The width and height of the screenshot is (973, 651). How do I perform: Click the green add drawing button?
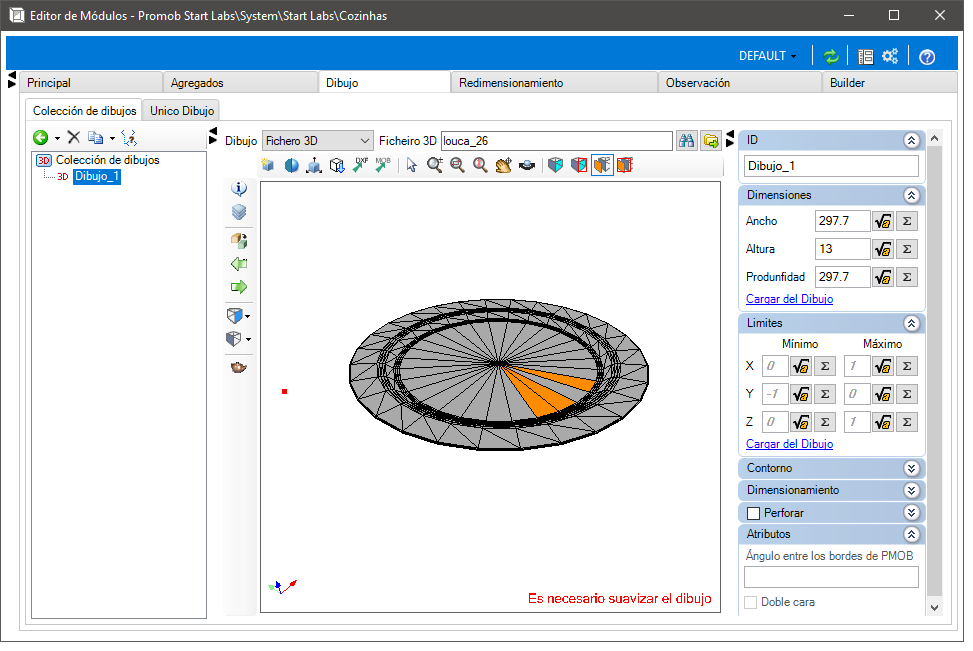pyautogui.click(x=41, y=138)
